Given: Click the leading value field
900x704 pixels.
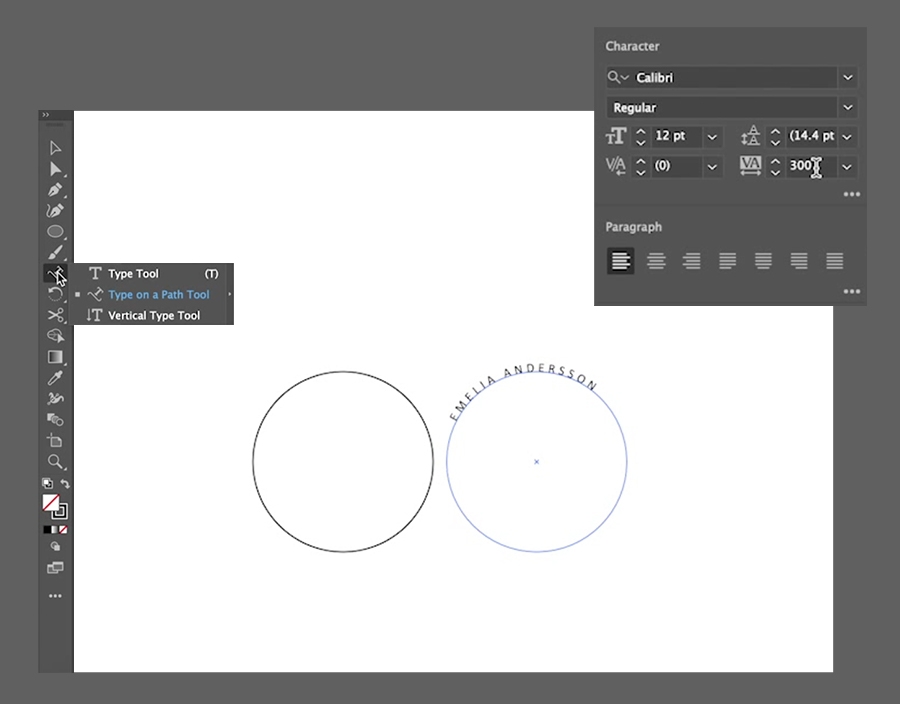Looking at the screenshot, I should coord(812,136).
